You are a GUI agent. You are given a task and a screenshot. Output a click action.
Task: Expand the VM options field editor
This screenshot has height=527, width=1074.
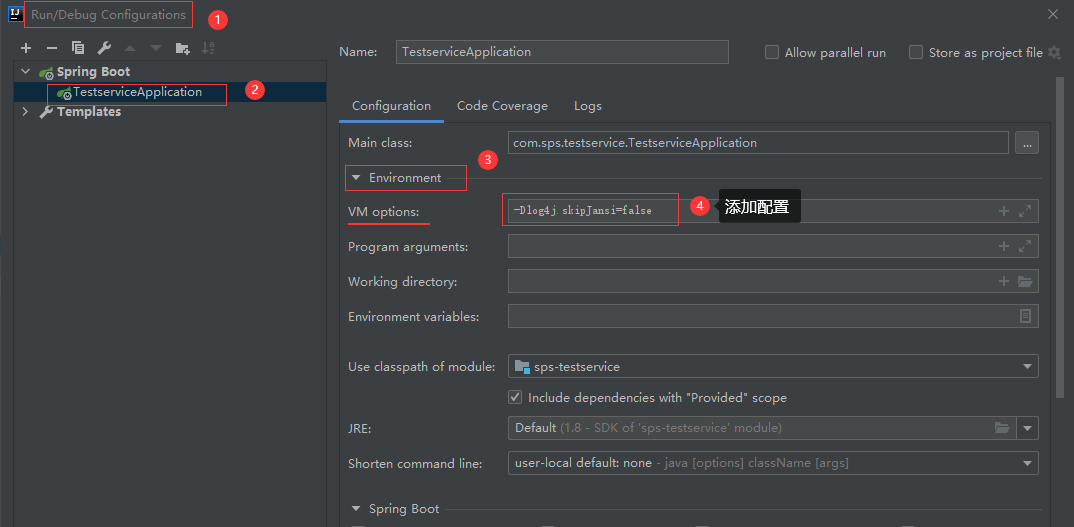pos(1025,211)
